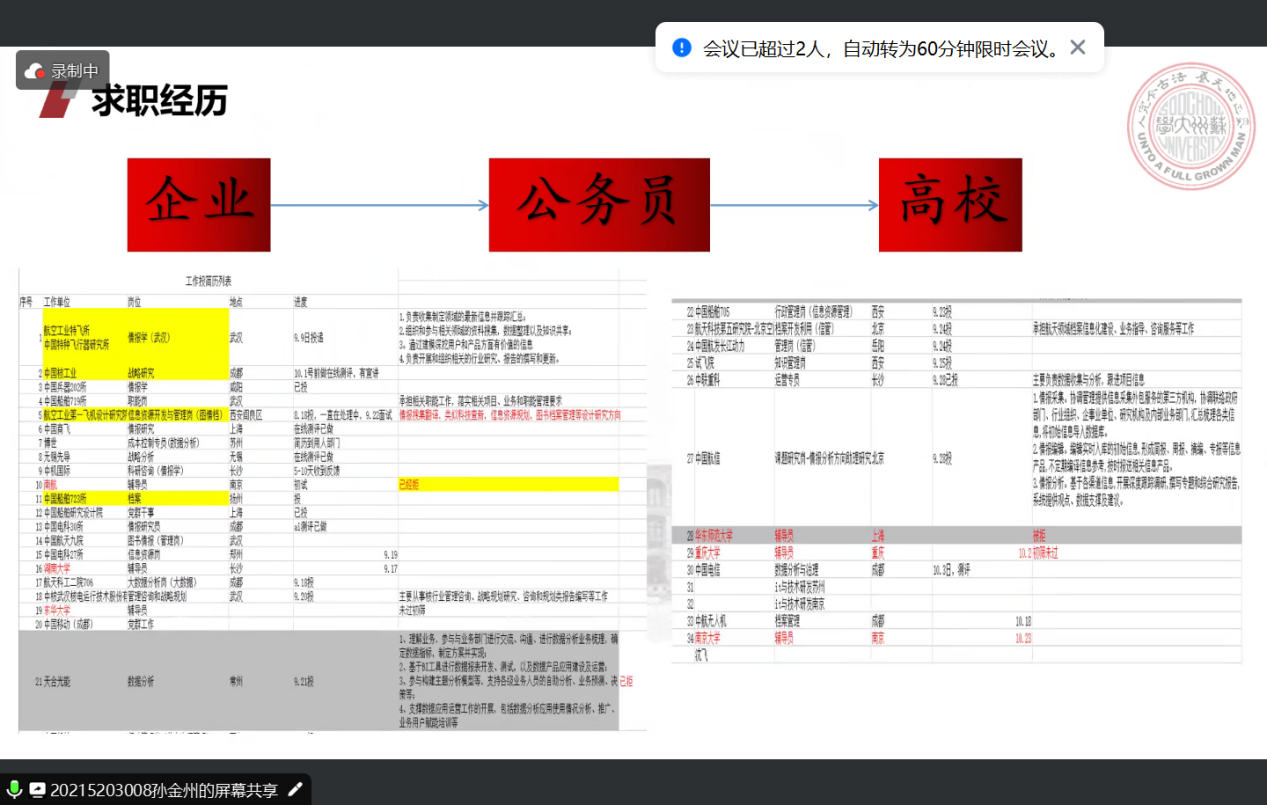The width and height of the screenshot is (1267, 805).
Task: Click the green microphone icon
Action: [14, 789]
